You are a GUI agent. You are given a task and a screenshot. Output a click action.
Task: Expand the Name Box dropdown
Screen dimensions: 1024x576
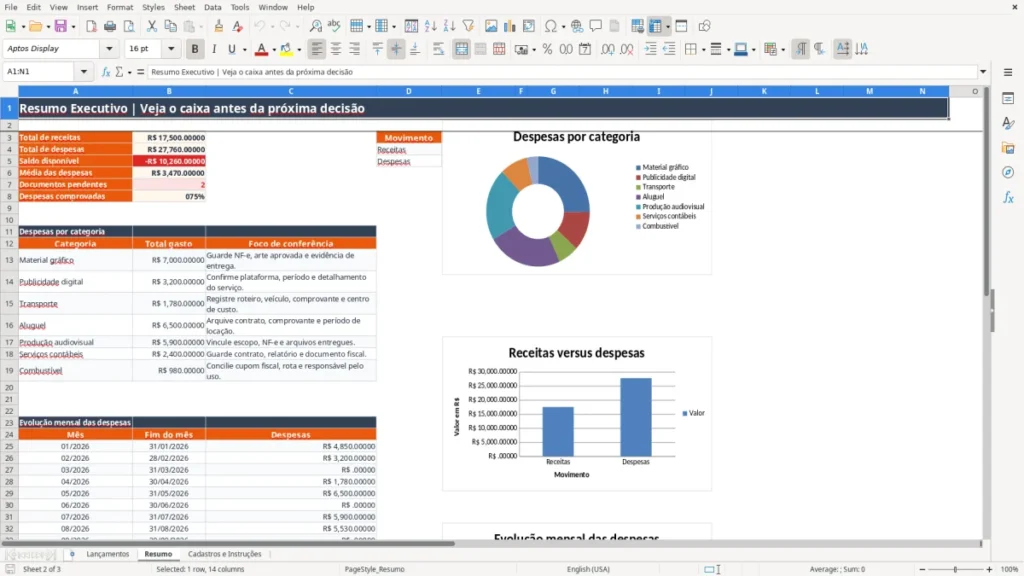pos(84,72)
